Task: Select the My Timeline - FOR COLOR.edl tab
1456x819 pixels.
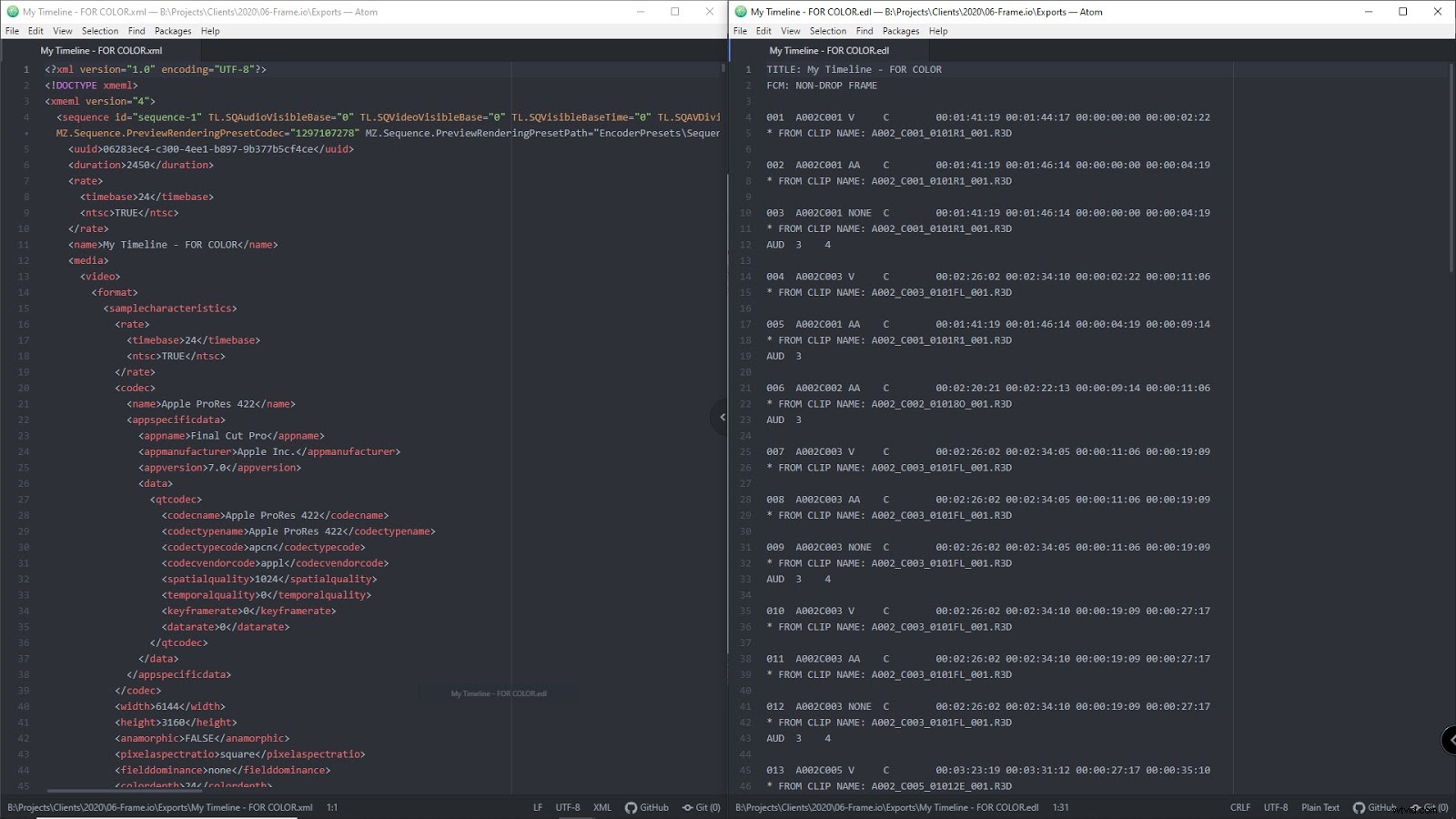Action: pos(828,51)
